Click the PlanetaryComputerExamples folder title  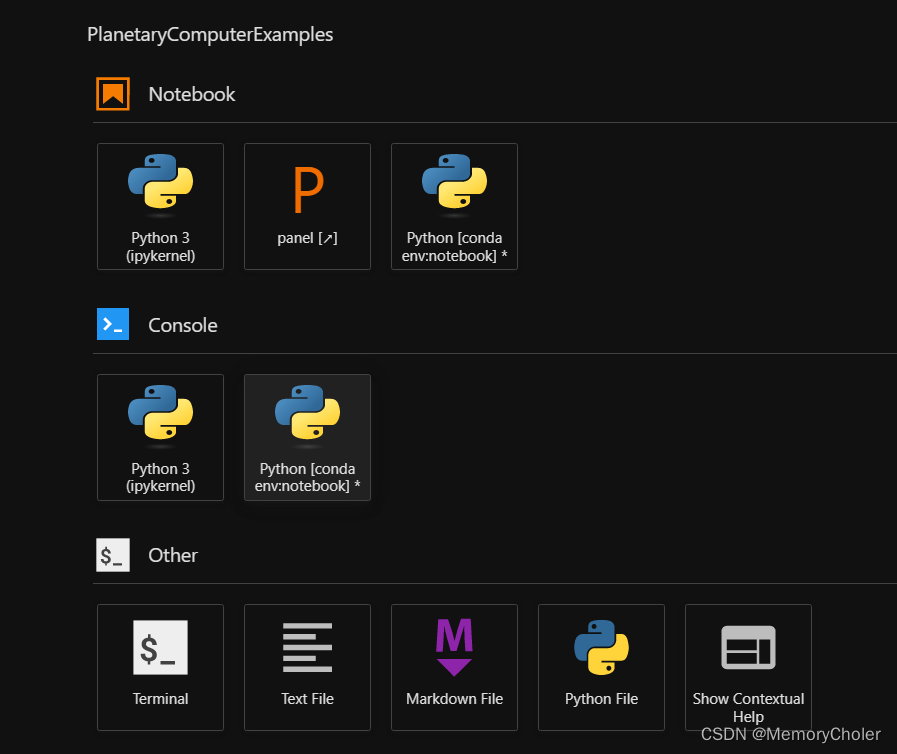point(210,35)
